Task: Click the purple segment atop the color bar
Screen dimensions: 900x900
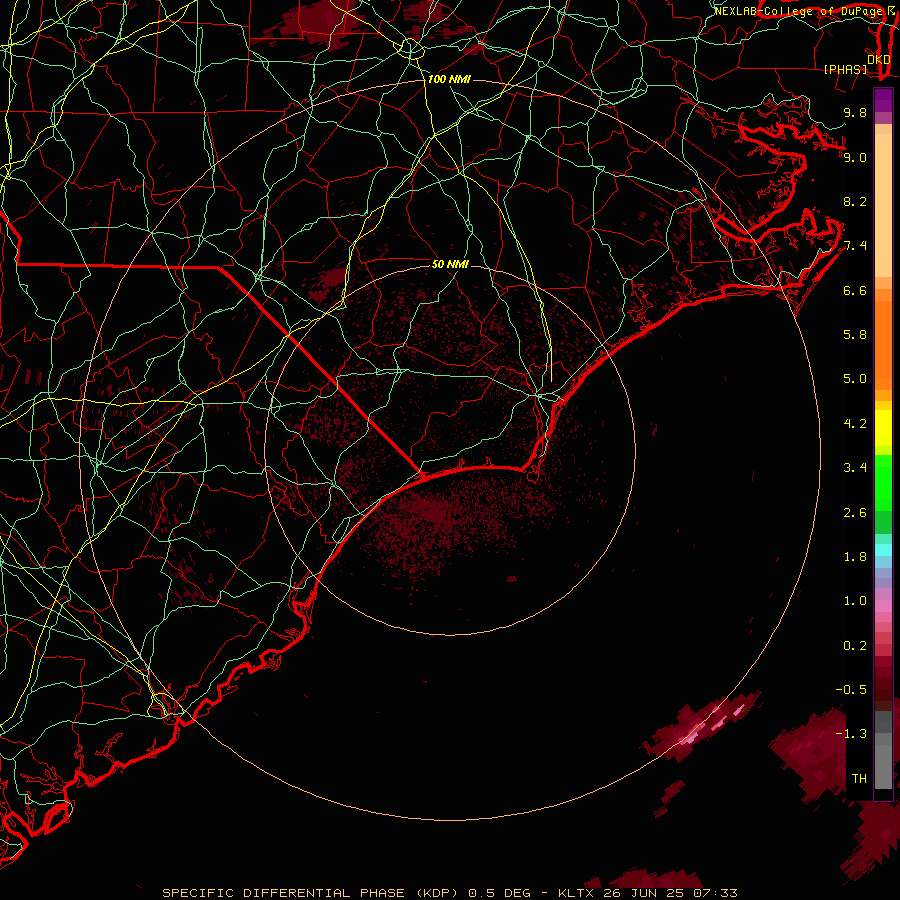Action: [883, 100]
